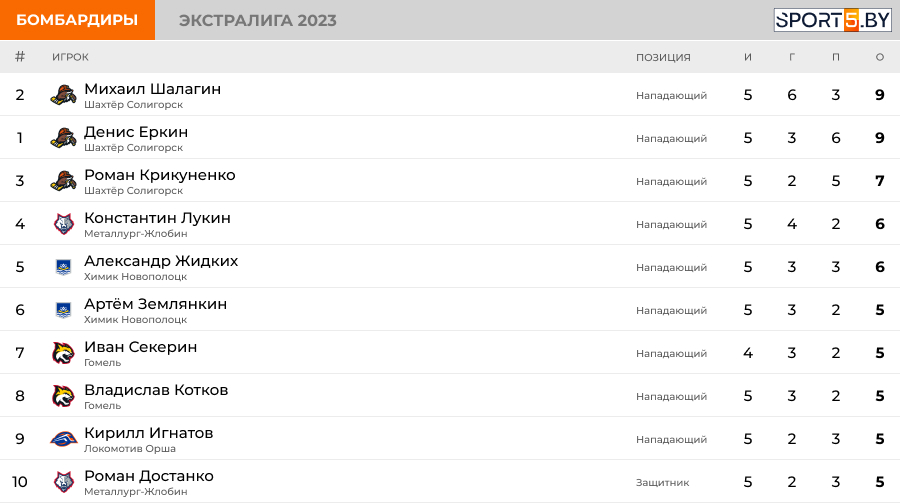
Task: Click the ИГРОК column header
Action: click(70, 57)
